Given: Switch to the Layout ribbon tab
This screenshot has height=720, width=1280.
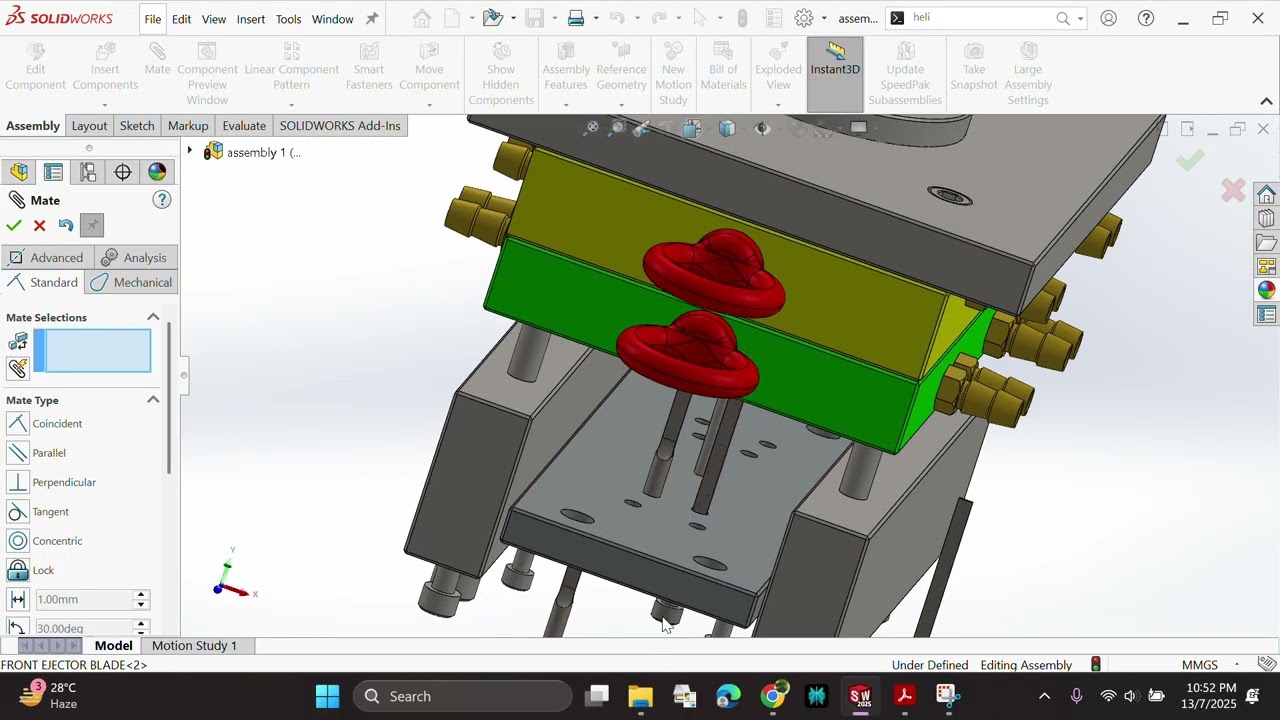Looking at the screenshot, I should coord(89,126).
